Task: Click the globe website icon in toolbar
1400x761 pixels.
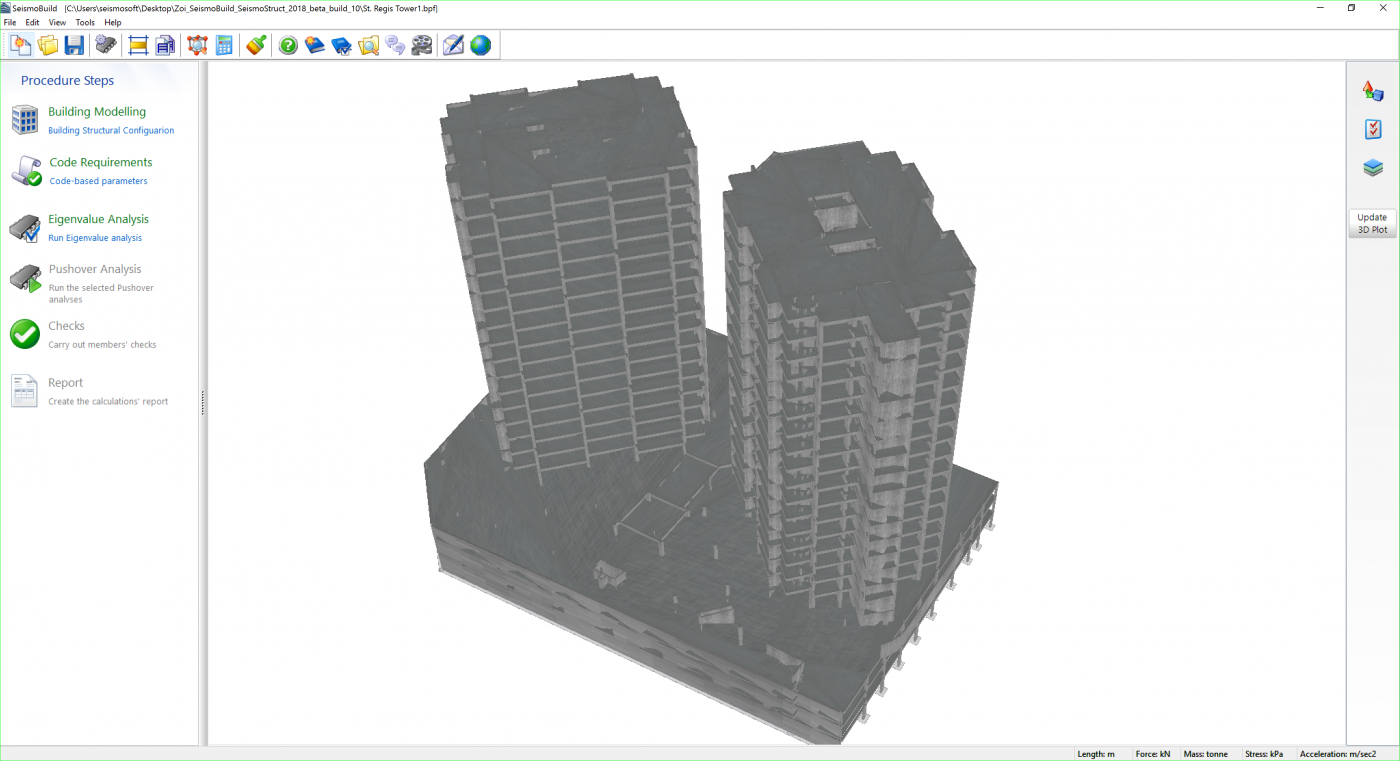Action: 481,45
